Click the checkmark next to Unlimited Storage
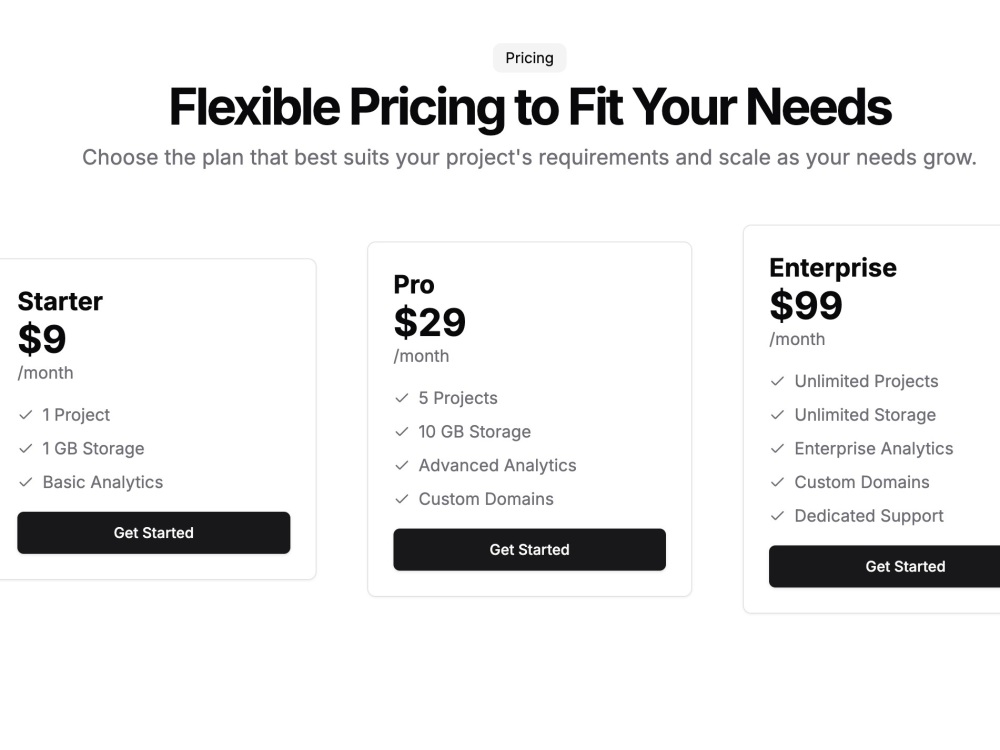The width and height of the screenshot is (1000, 750). [x=777, y=415]
